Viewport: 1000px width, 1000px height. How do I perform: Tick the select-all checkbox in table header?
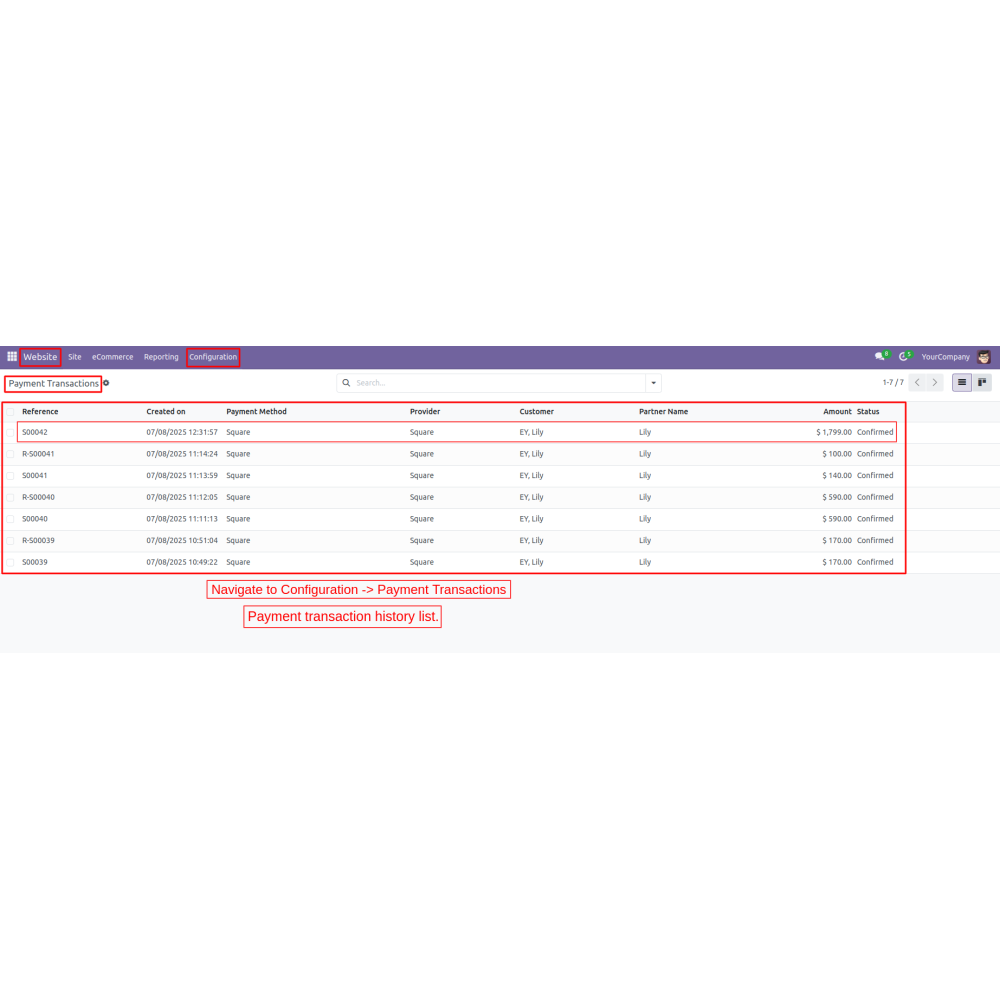(12, 412)
